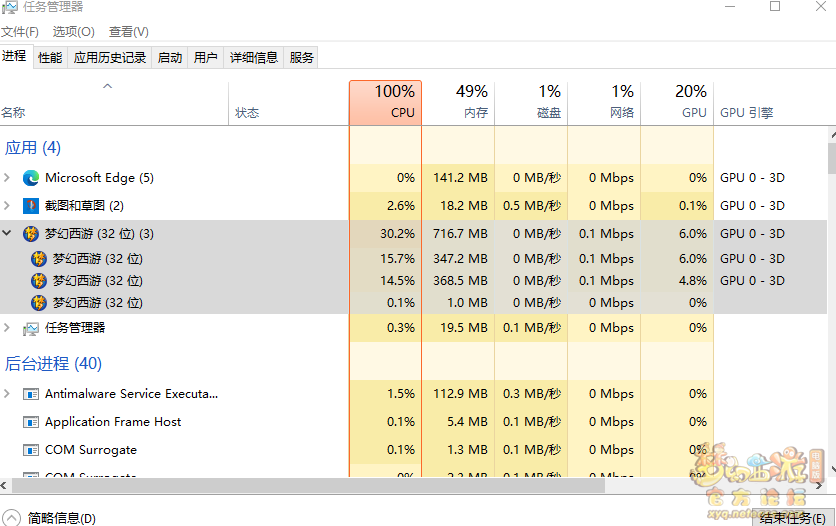Switch to the 启动 tab
Screen dimensions: 836x526
coord(170,58)
